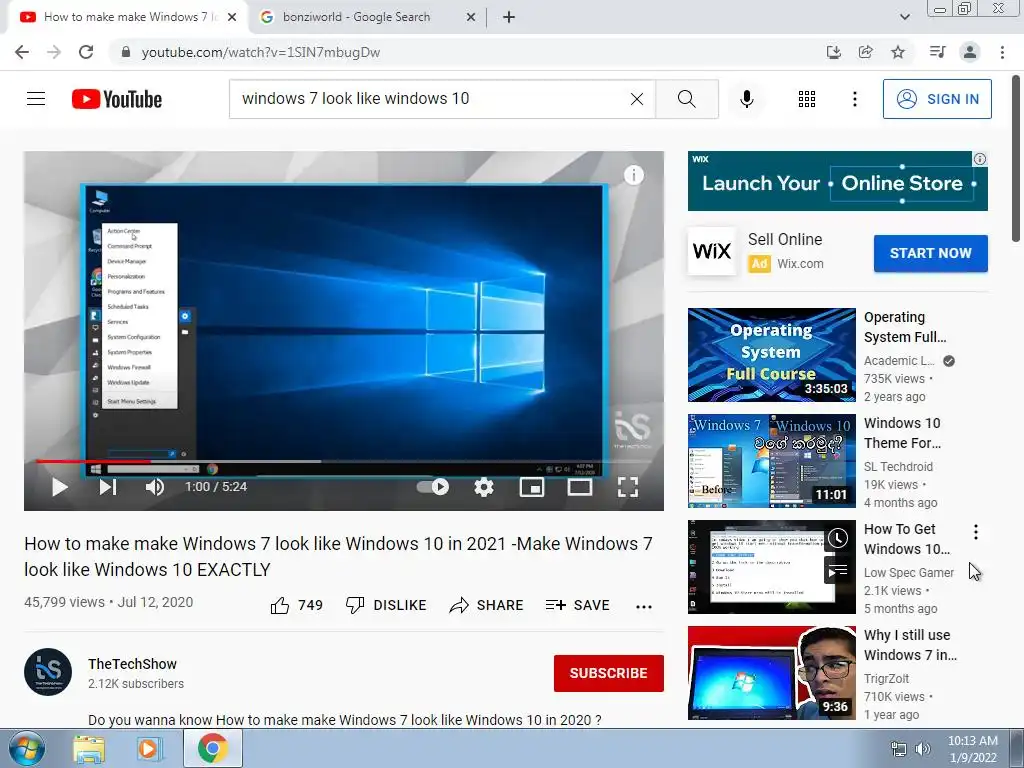Open TheTechShow channel avatar
1024x768 pixels.
pos(48,672)
